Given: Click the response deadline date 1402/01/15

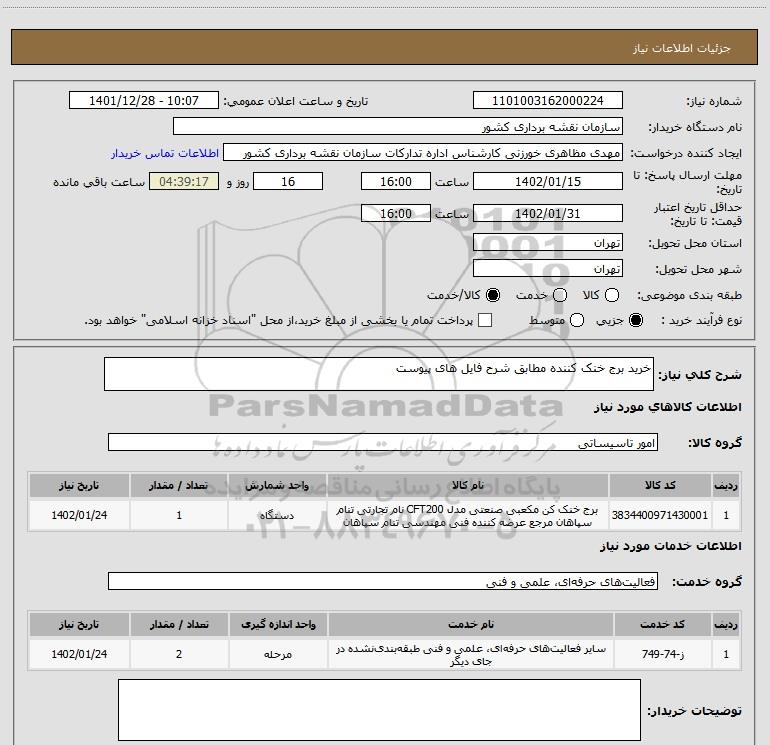Looking at the screenshot, I should (x=548, y=181).
